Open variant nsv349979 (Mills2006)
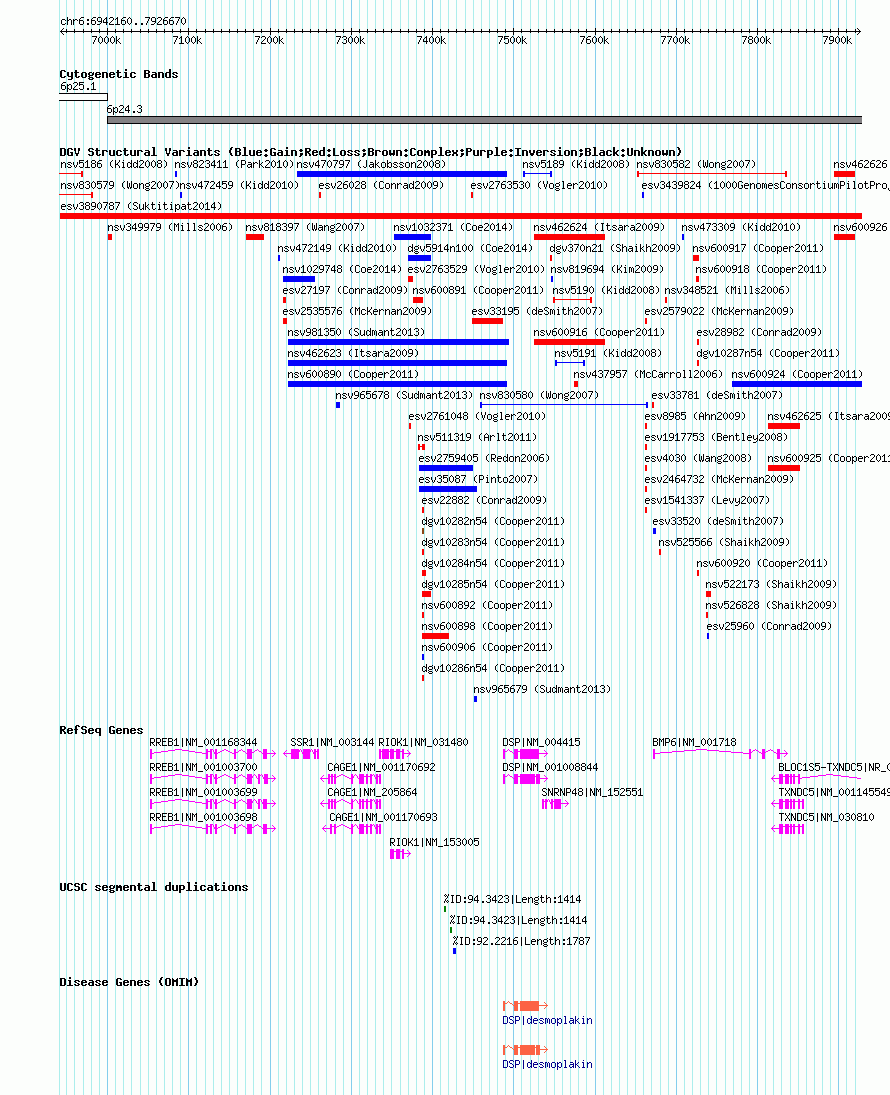This screenshot has width=890, height=1095. click(x=170, y=228)
